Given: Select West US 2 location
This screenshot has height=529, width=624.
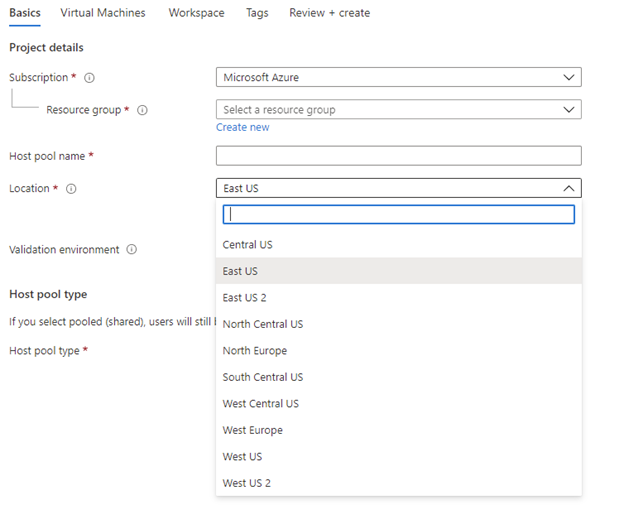Looking at the screenshot, I should click(x=399, y=483).
